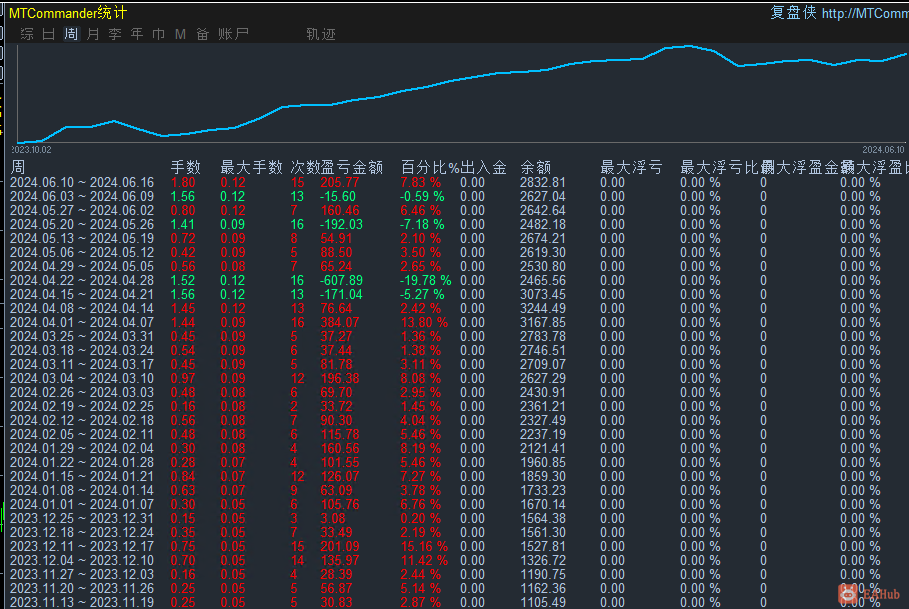
Task: Open the 季 quarterly tab
Action: (x=115, y=34)
